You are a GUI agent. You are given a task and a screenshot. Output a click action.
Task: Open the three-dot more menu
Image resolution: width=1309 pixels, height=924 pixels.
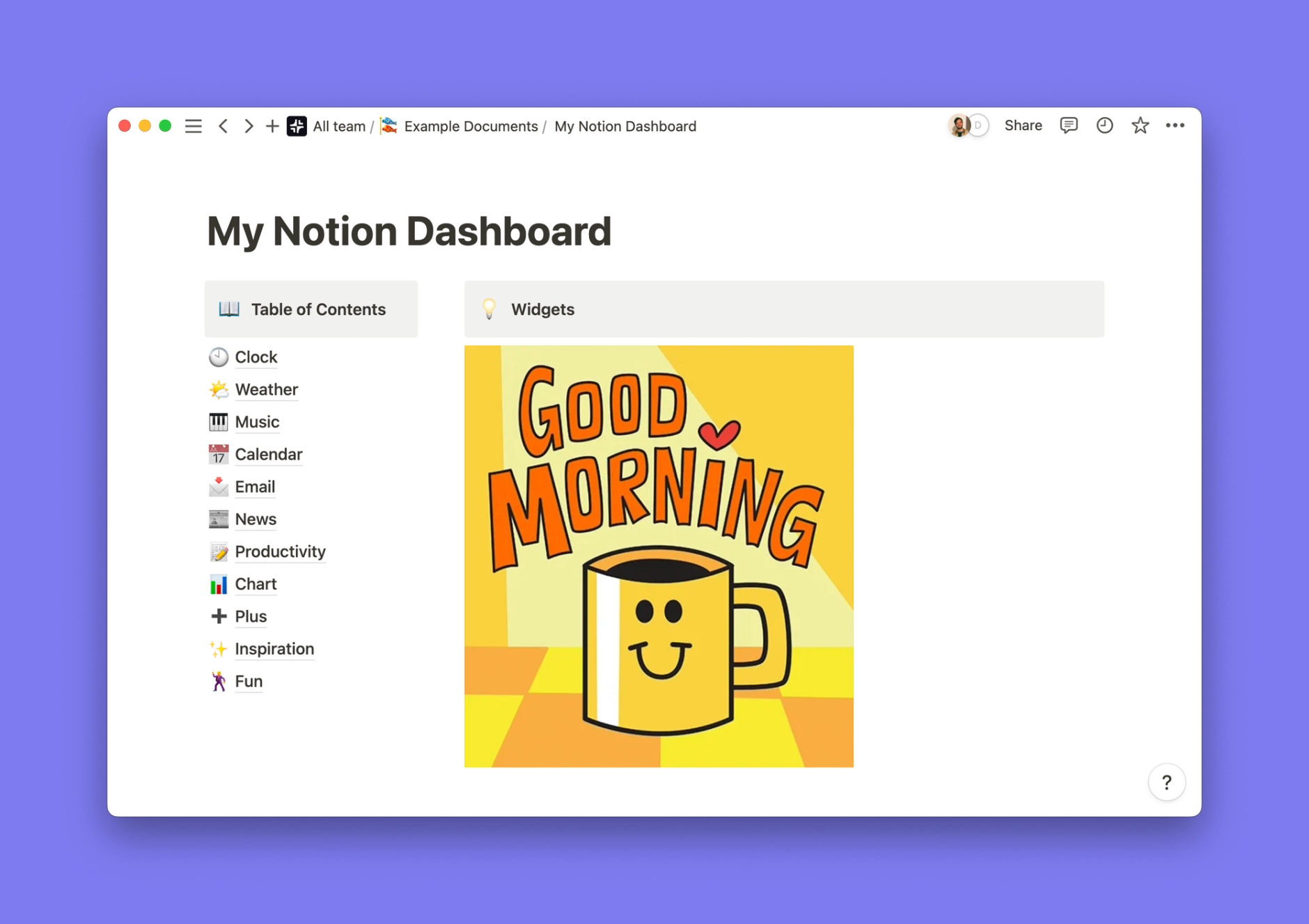tap(1175, 125)
